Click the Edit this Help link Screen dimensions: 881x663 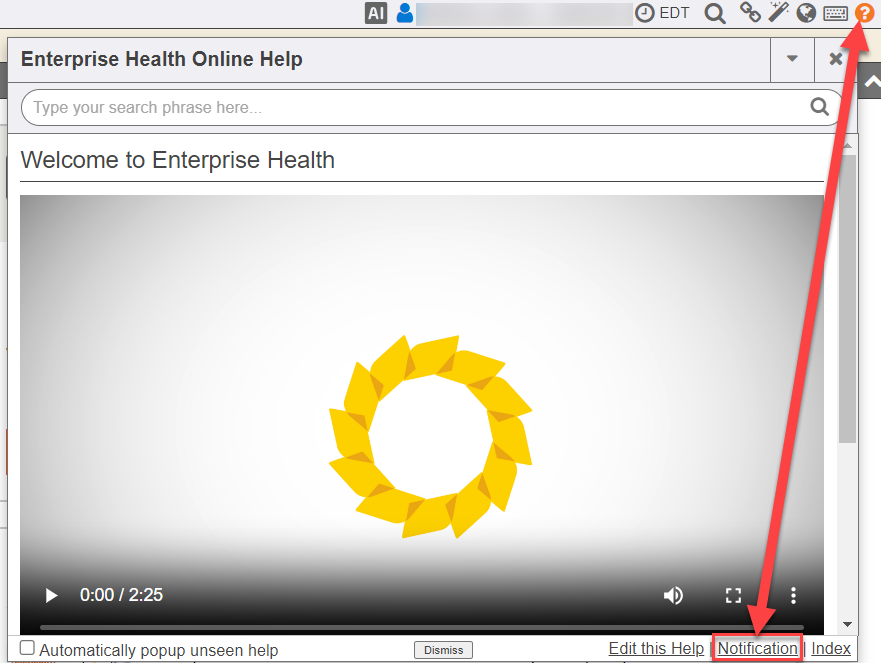point(656,649)
